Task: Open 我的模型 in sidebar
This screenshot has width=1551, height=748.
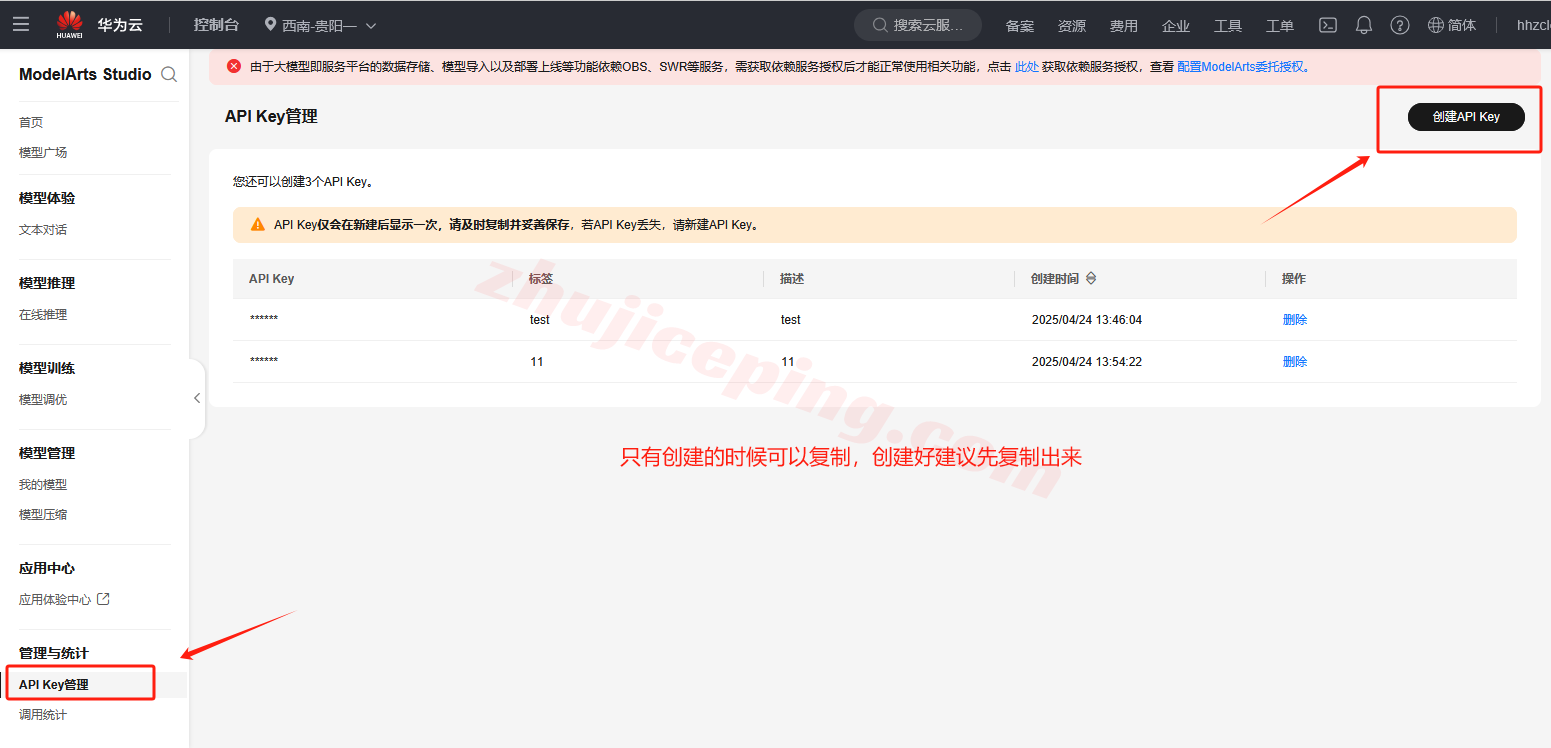Action: (x=43, y=484)
